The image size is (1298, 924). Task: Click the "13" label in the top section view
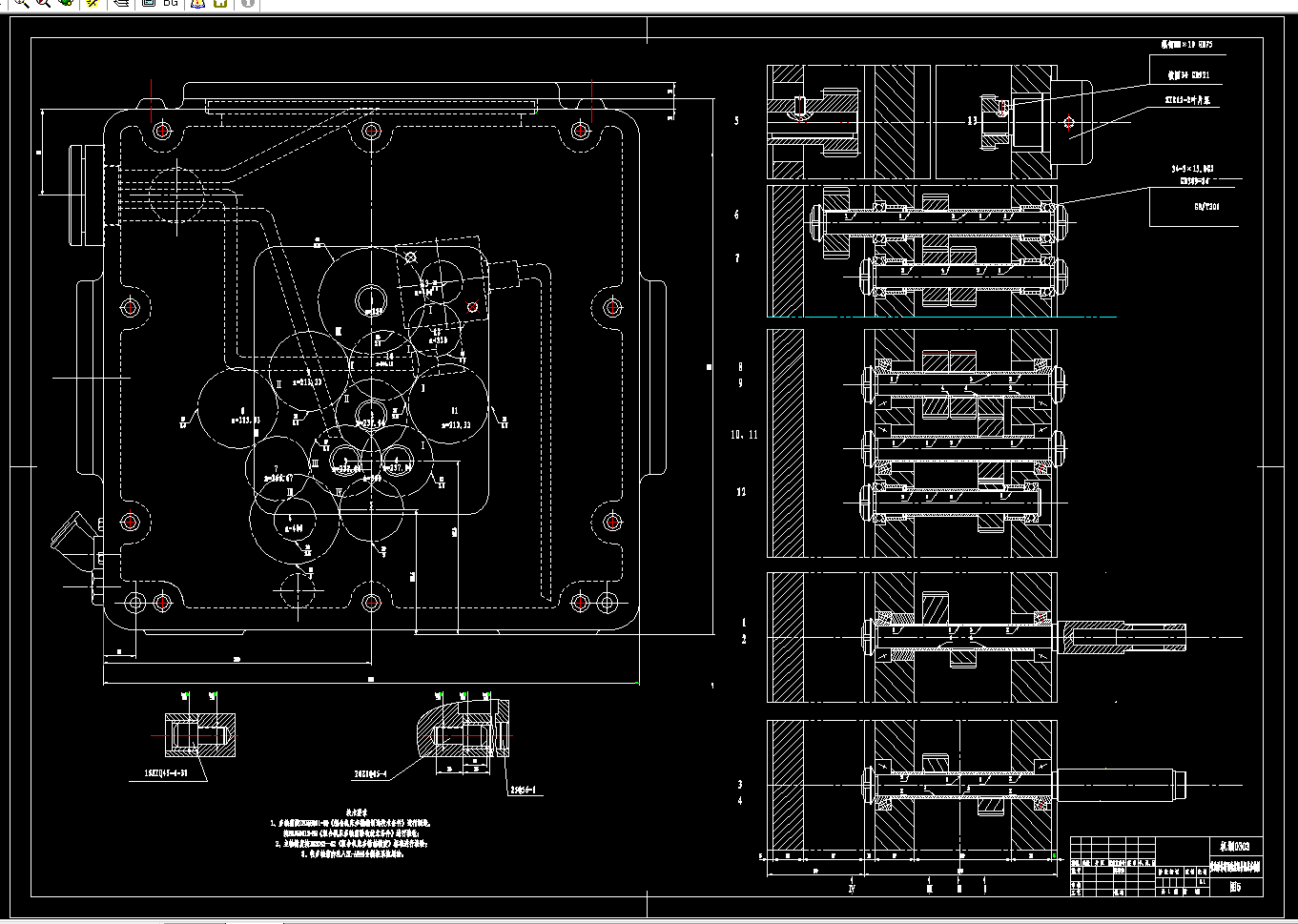click(973, 121)
